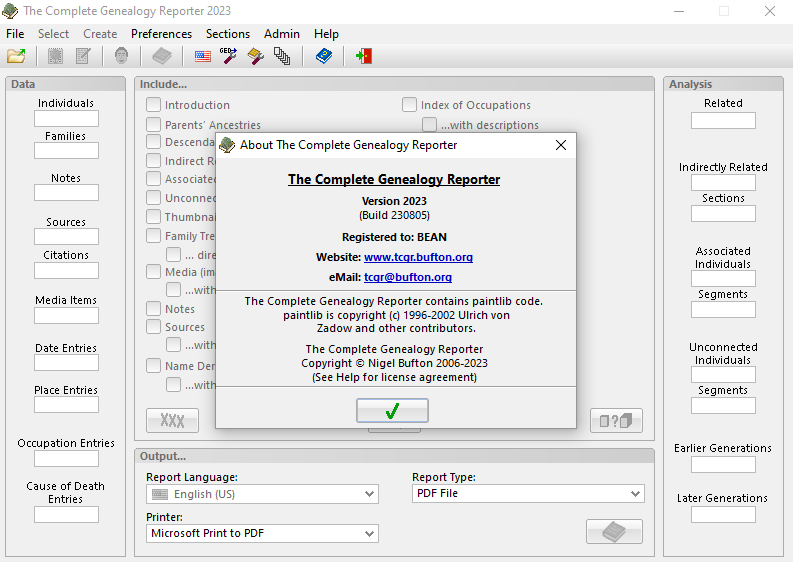Click the About dialog title icon

click(227, 145)
